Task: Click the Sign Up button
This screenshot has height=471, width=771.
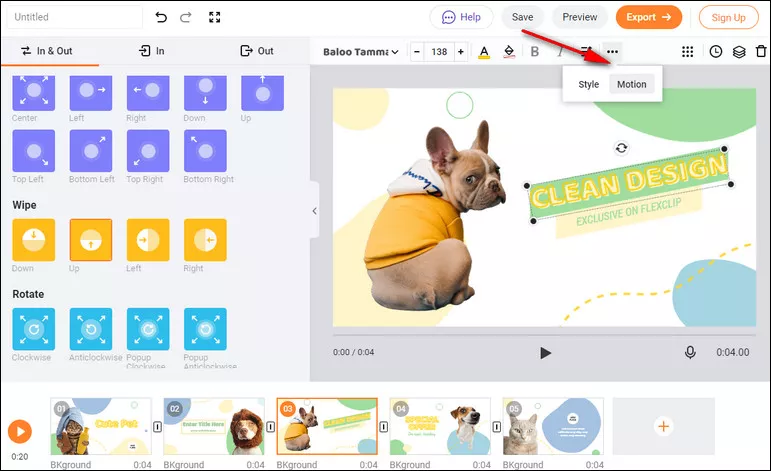Action: pyautogui.click(x=728, y=18)
